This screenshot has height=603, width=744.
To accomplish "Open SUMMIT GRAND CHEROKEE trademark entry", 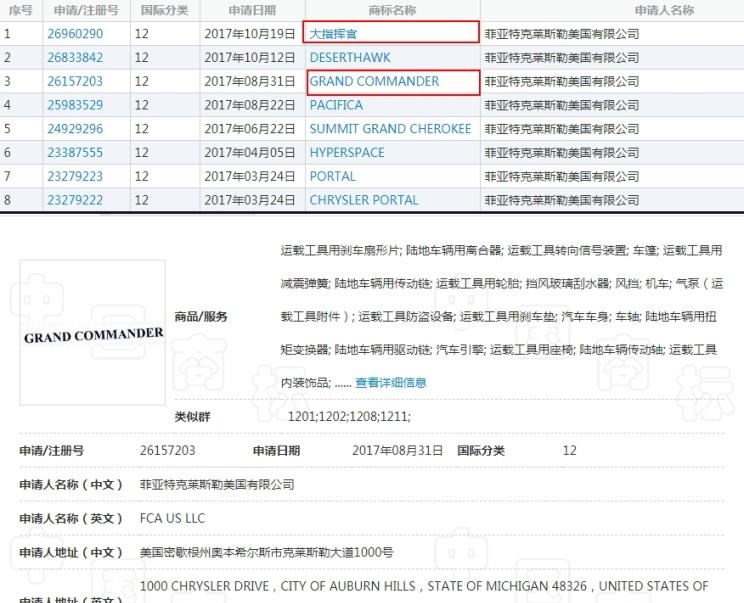I will (x=391, y=129).
